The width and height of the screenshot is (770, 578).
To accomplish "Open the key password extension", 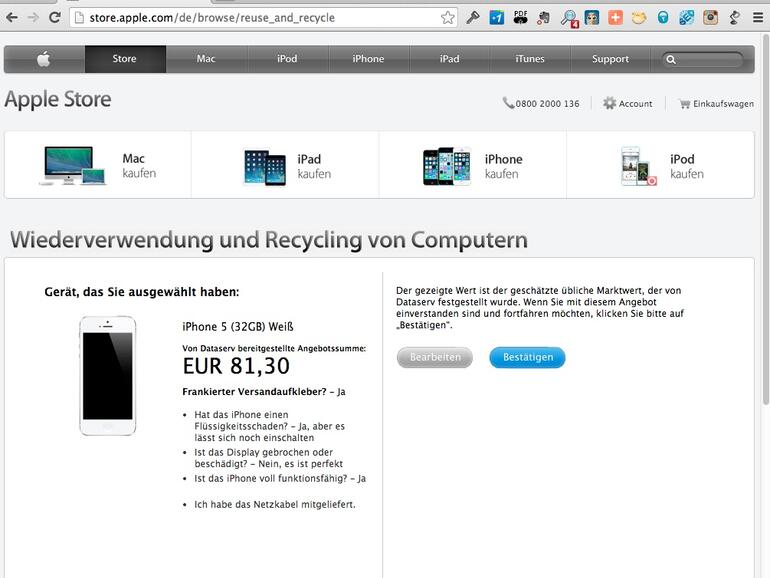I will tap(473, 18).
